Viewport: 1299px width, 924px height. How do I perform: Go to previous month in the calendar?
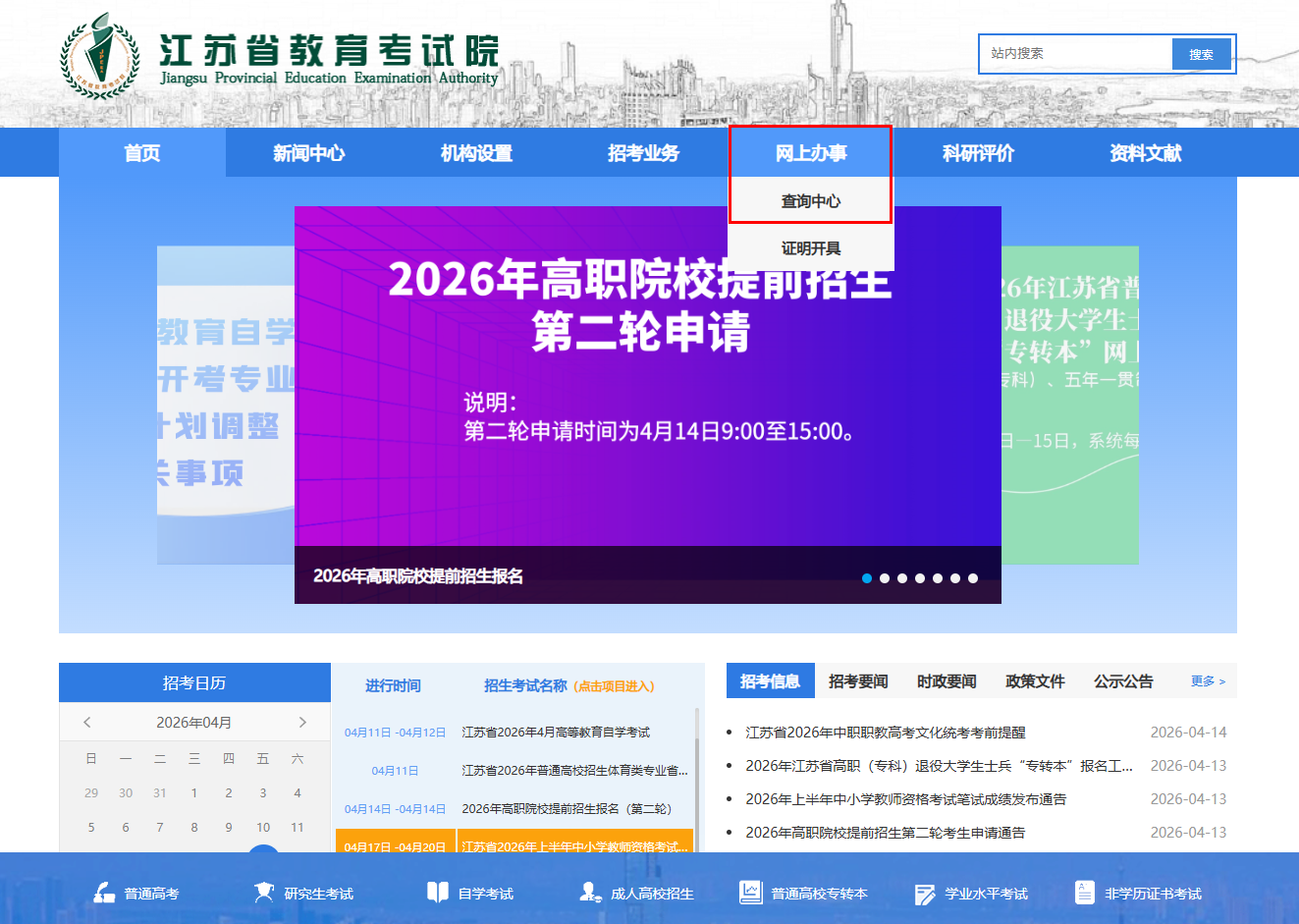(86, 721)
